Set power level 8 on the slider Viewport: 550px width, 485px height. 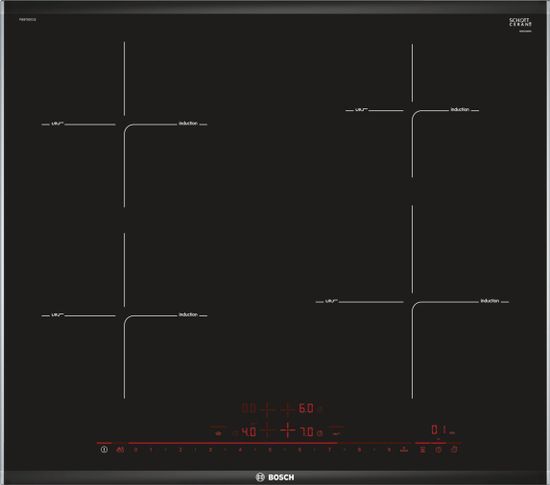pos(359,450)
